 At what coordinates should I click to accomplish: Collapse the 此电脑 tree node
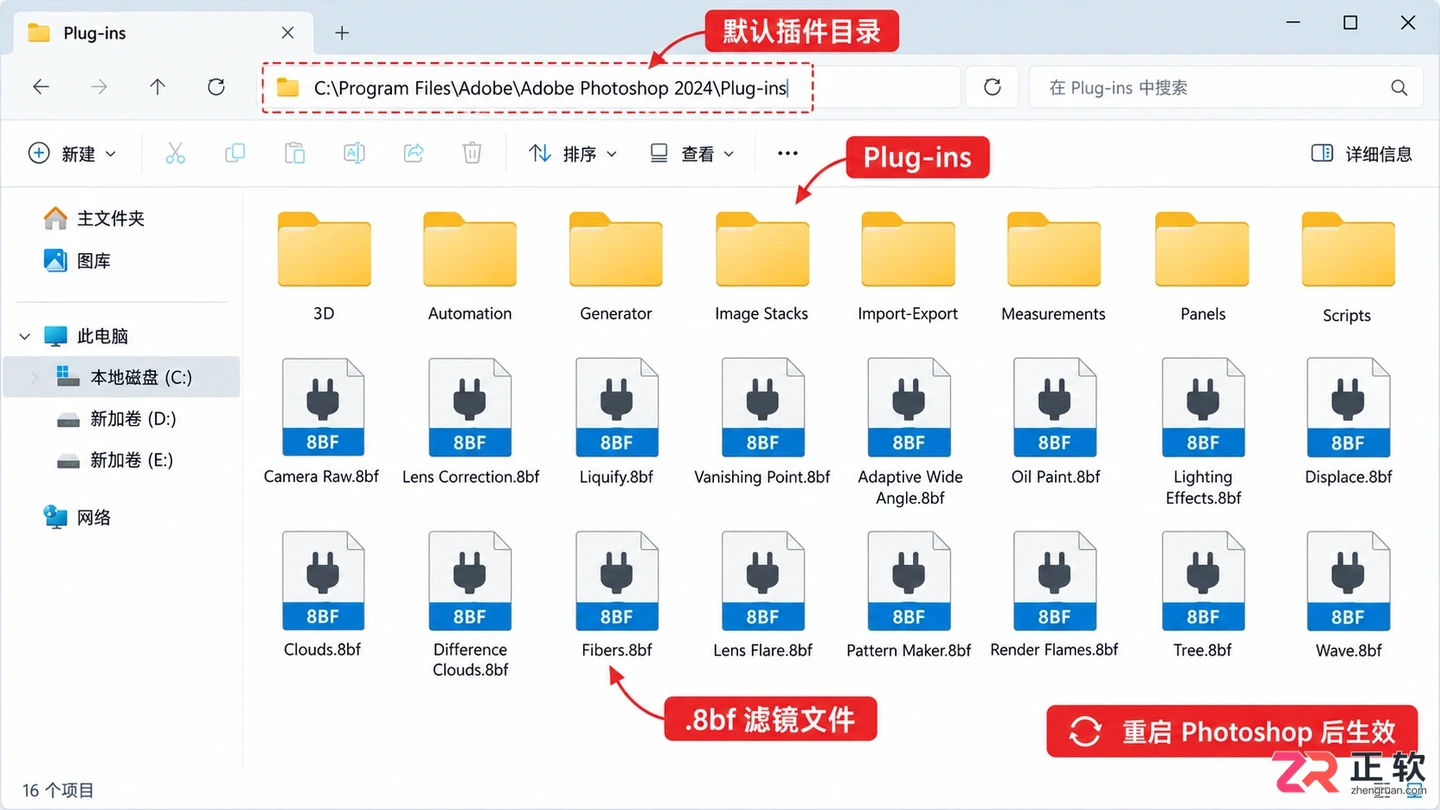[x=27, y=336]
